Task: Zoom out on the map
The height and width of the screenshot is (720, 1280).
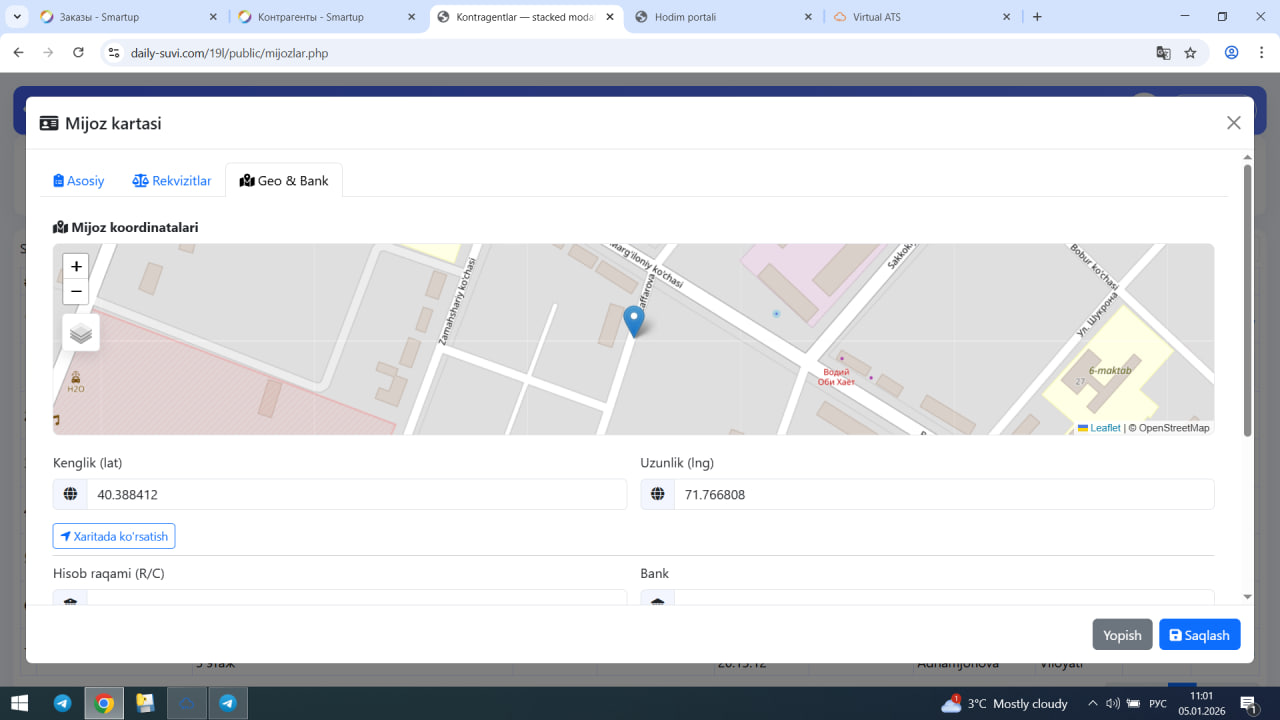Action: [x=76, y=292]
